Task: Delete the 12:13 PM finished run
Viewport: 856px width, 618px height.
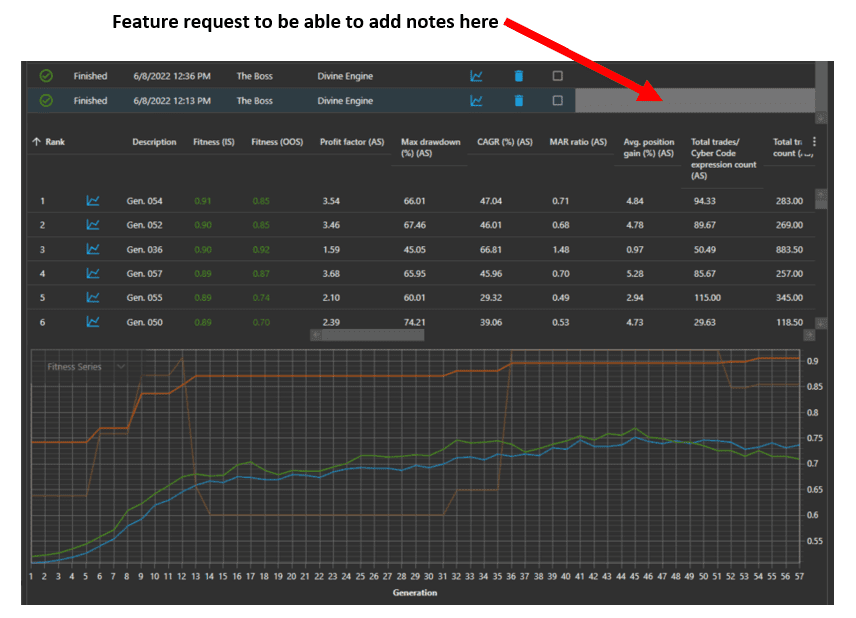Action: (518, 100)
